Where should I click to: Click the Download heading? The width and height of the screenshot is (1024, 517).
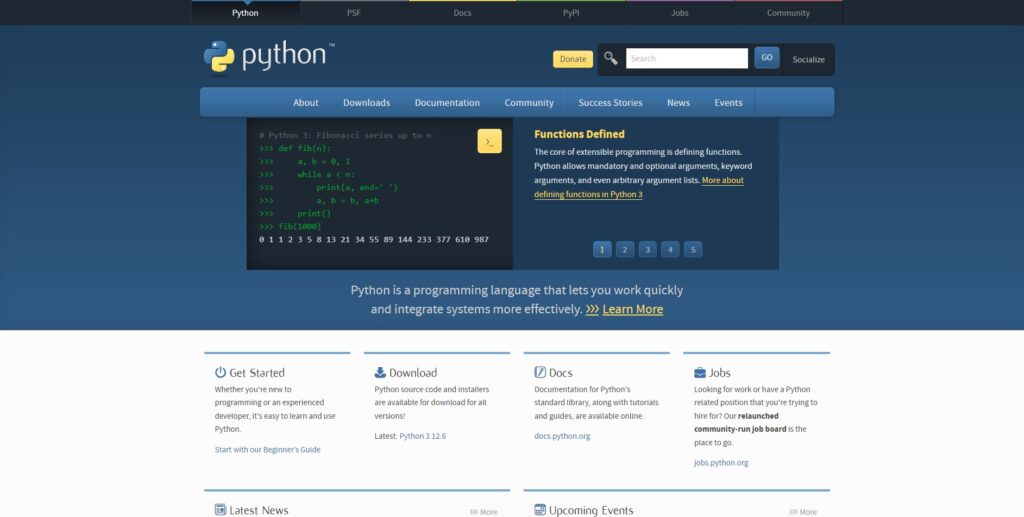[413, 373]
